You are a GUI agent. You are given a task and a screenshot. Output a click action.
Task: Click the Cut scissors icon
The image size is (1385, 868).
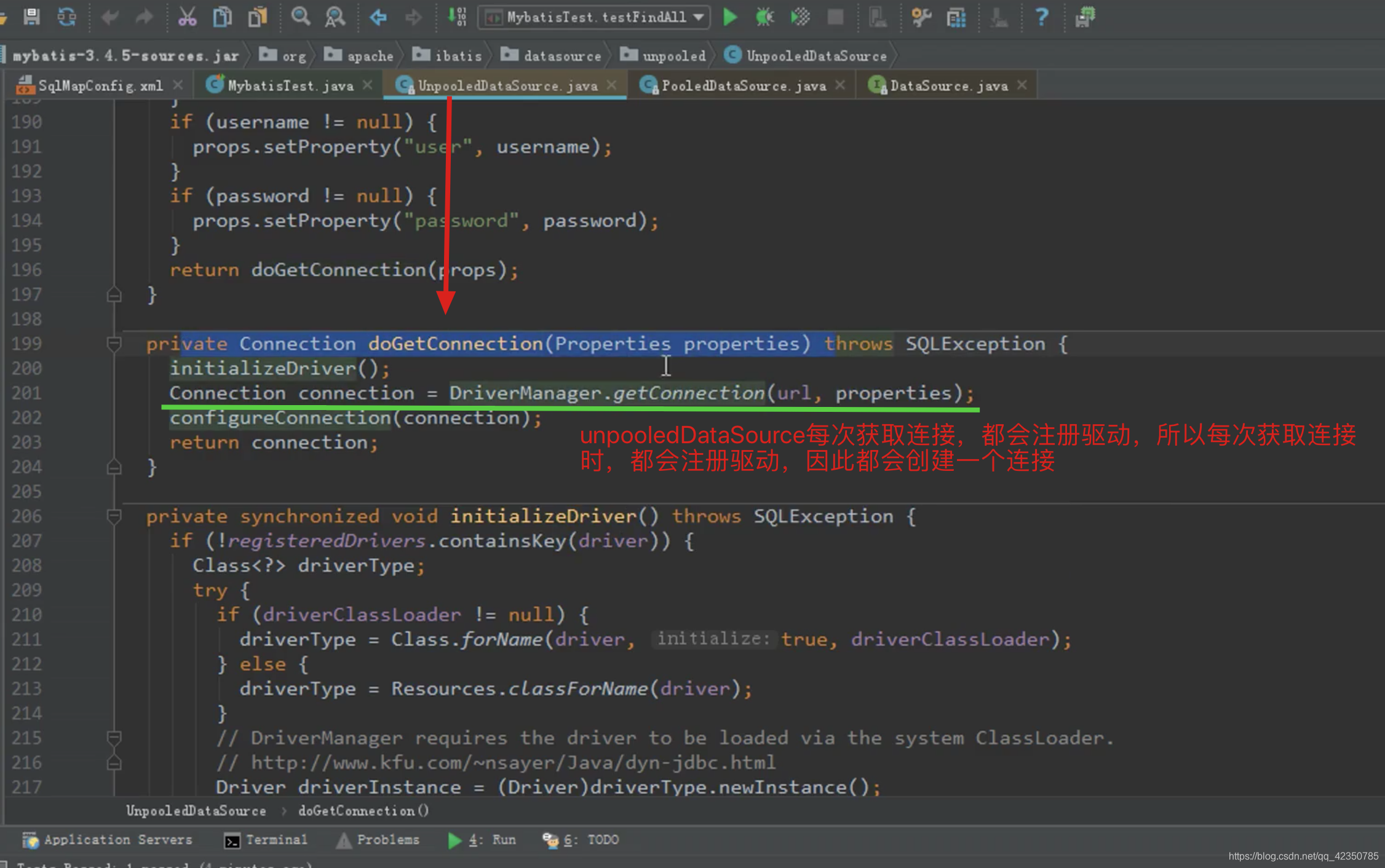point(187,17)
